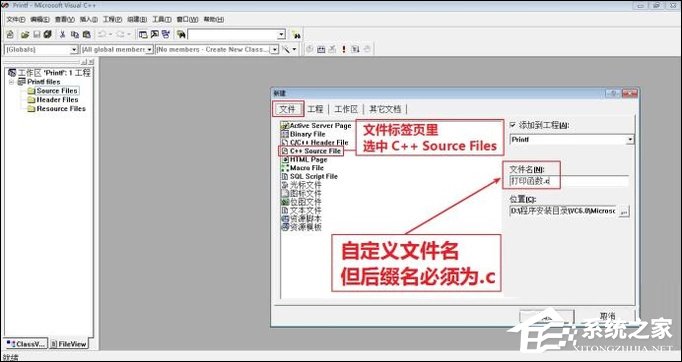682x362 pixels.
Task: Click the WizardBar wand action icon
Action: 286,49
